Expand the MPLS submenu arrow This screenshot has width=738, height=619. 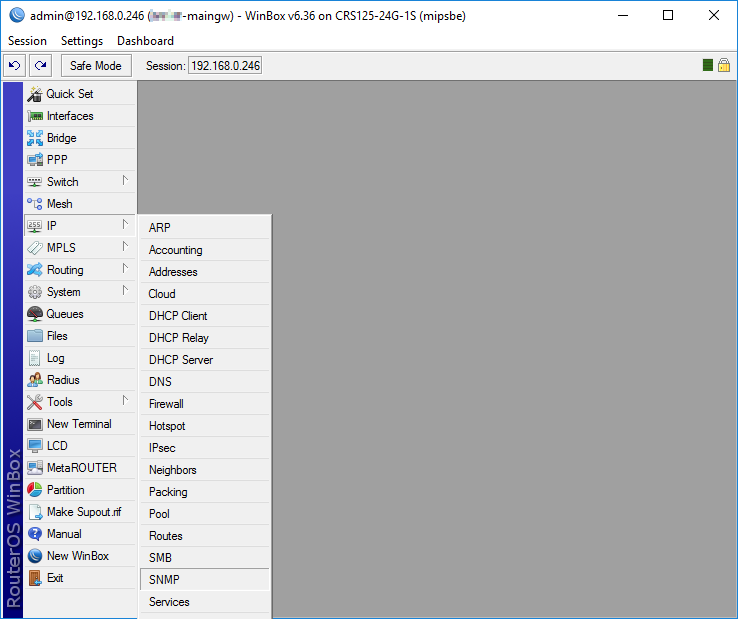click(125, 247)
